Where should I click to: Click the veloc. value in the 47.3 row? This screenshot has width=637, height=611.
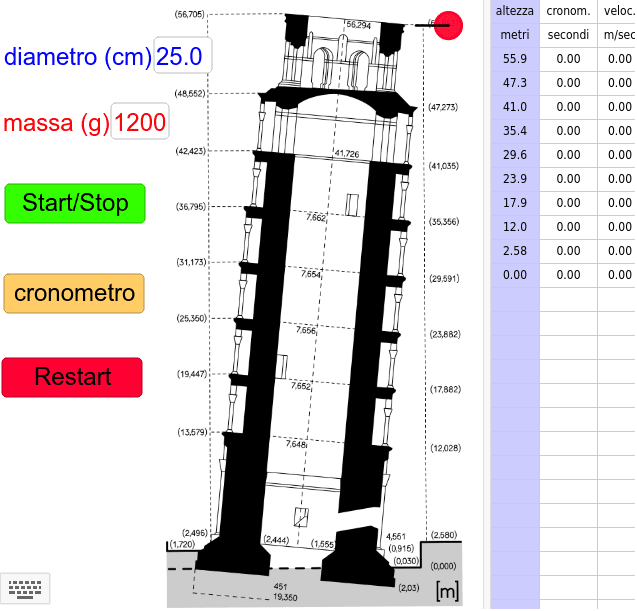pyautogui.click(x=617, y=83)
